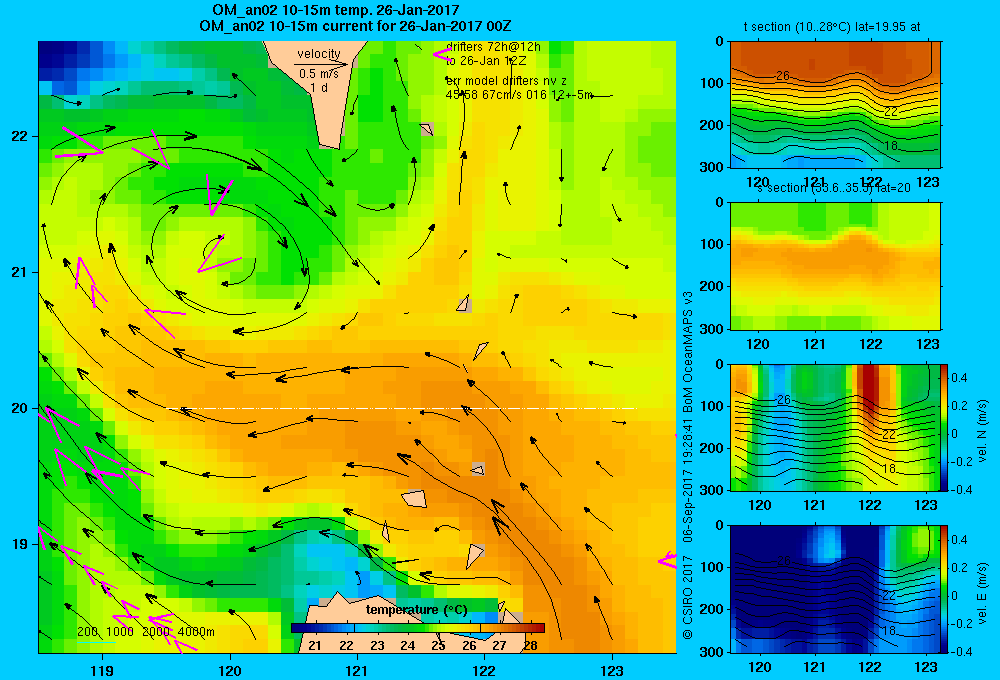Click the -0.4 tick on vel. E colorbar

pyautogui.click(x=961, y=651)
